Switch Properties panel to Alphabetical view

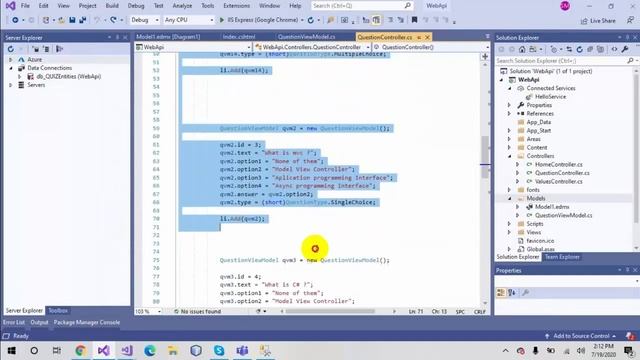tap(512, 292)
